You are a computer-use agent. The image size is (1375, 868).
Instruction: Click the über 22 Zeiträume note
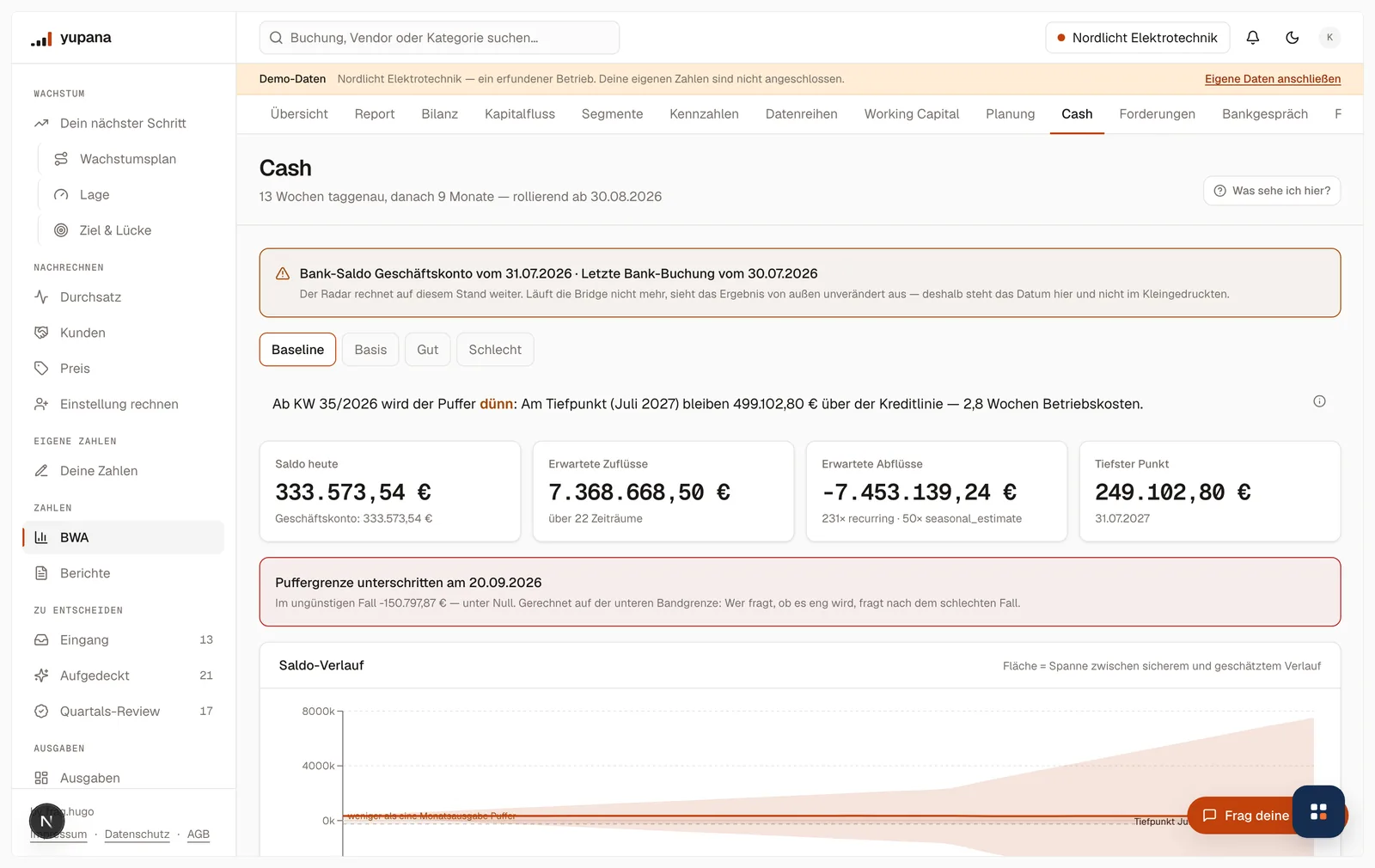click(596, 518)
